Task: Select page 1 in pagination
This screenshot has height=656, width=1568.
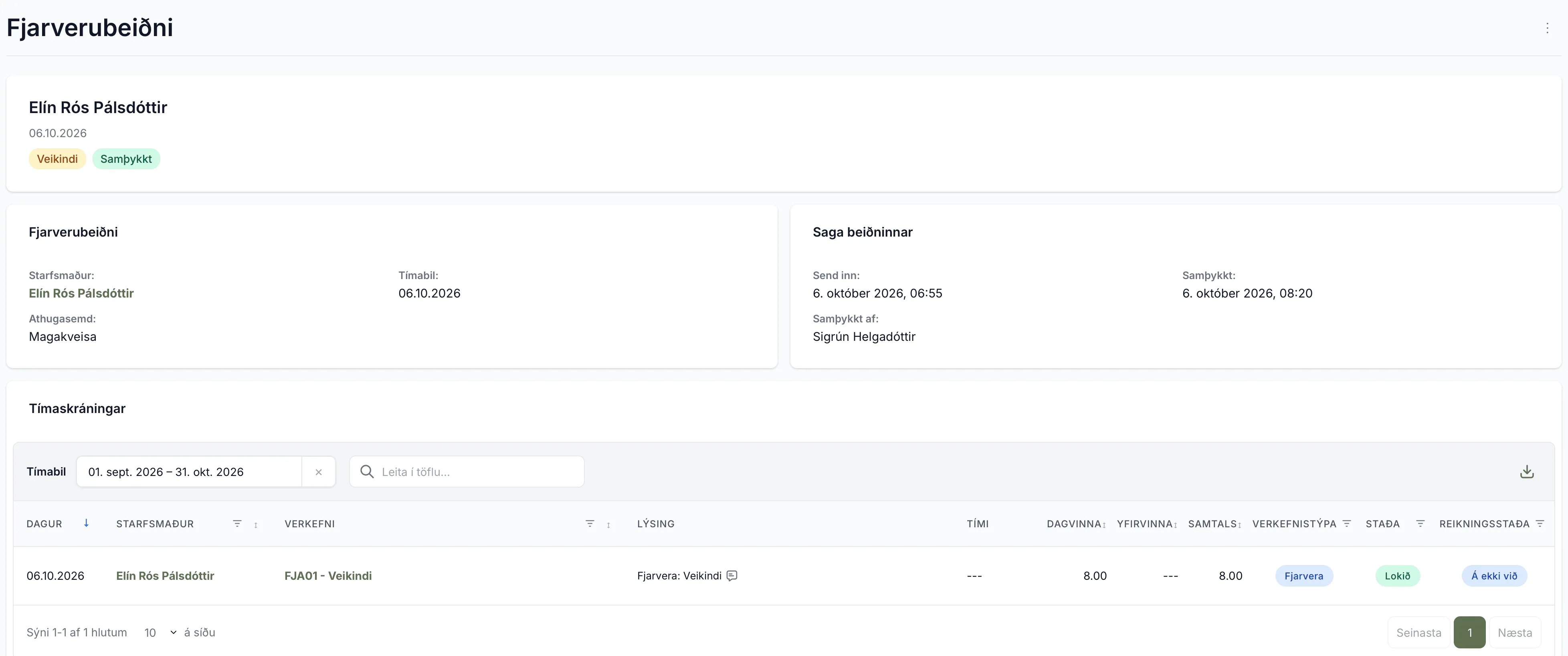Action: [x=1469, y=632]
